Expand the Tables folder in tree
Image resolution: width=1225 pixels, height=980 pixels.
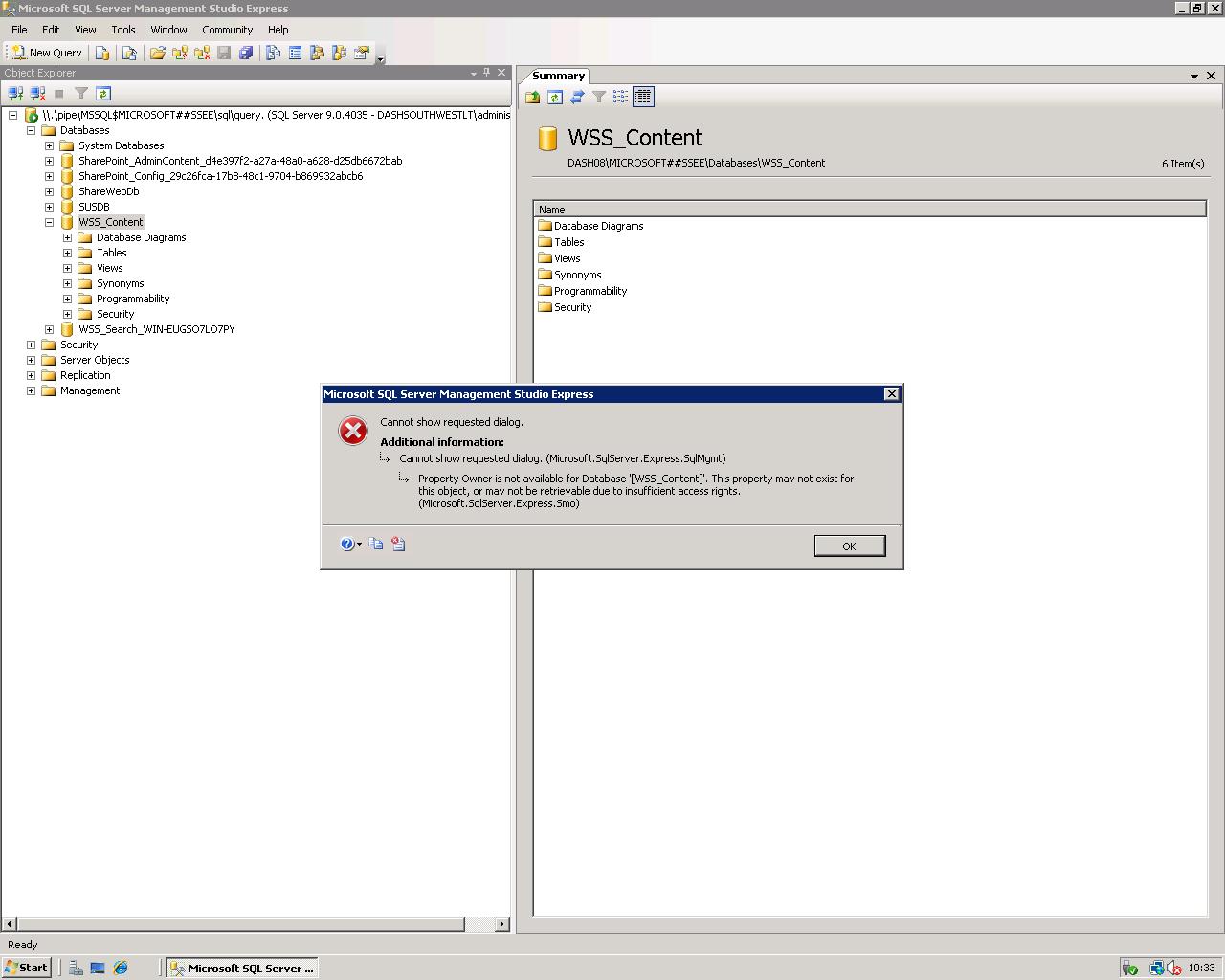[67, 253]
